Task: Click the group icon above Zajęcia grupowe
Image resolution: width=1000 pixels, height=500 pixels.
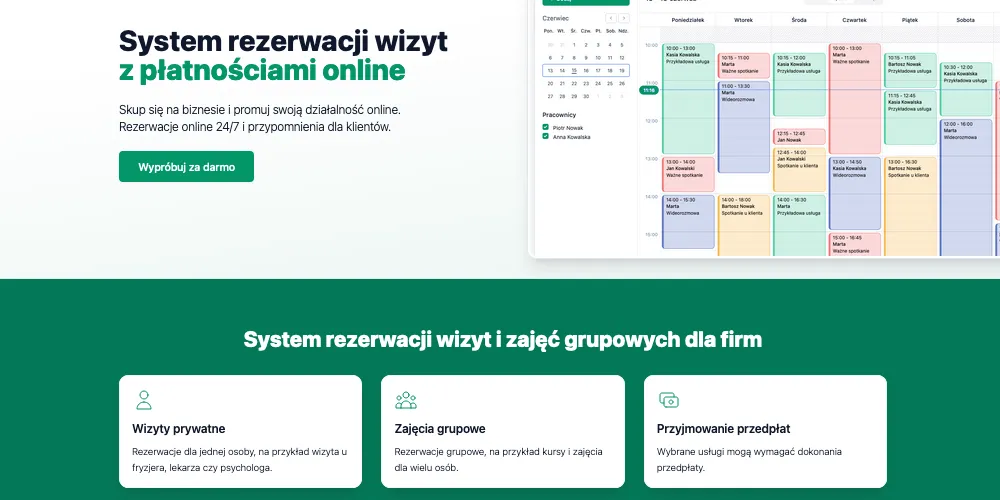Action: tap(406, 401)
